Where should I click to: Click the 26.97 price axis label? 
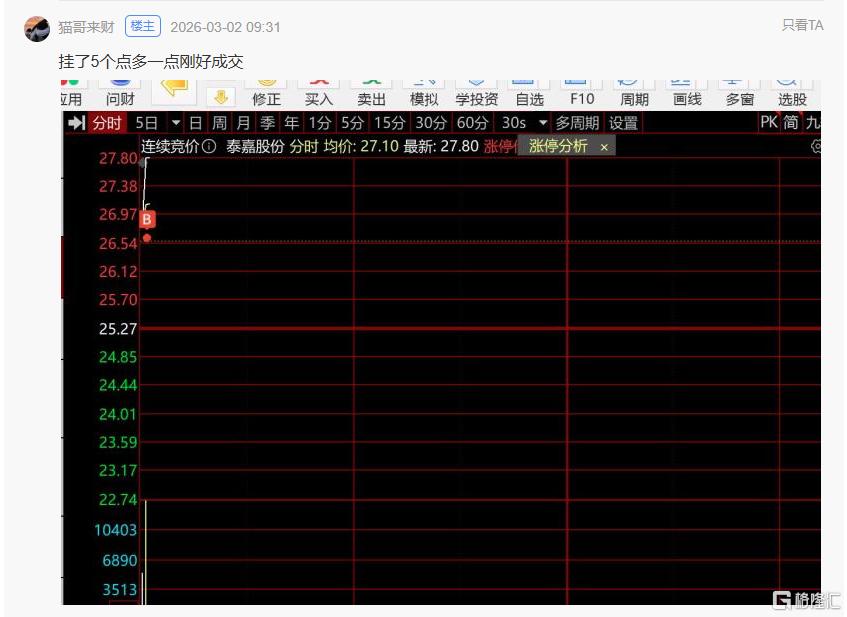click(118, 214)
